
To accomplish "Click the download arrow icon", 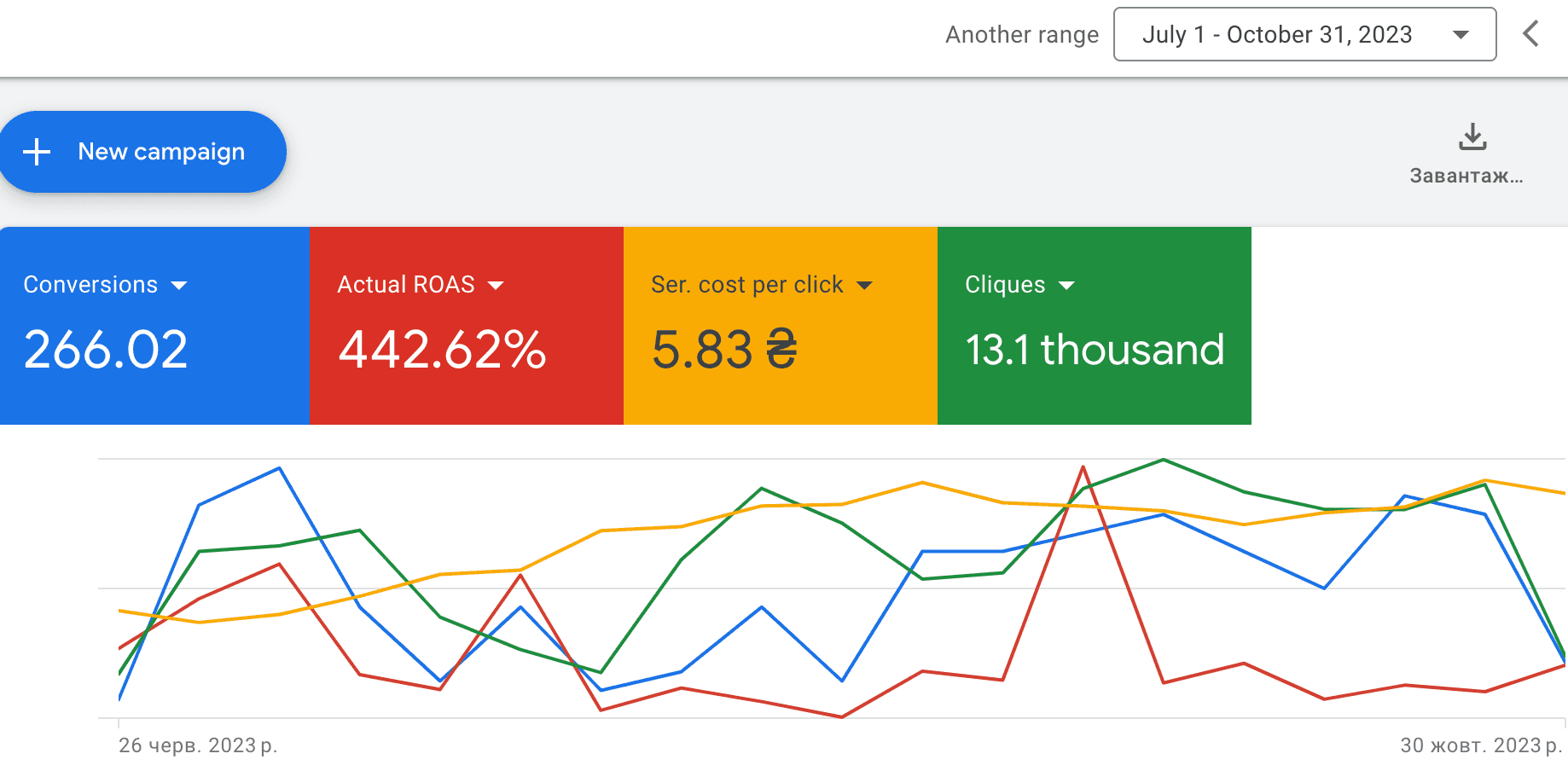I will click(x=1472, y=136).
